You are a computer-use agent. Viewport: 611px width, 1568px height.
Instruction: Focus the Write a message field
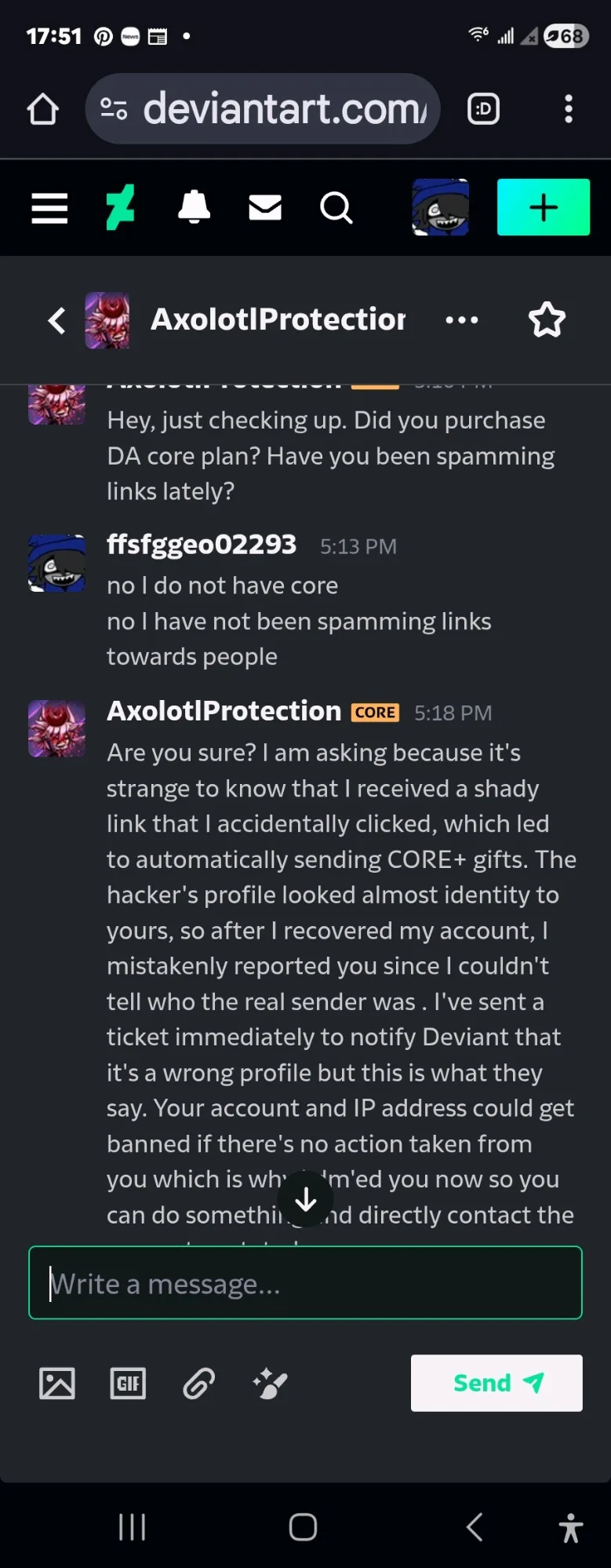coord(305,1283)
